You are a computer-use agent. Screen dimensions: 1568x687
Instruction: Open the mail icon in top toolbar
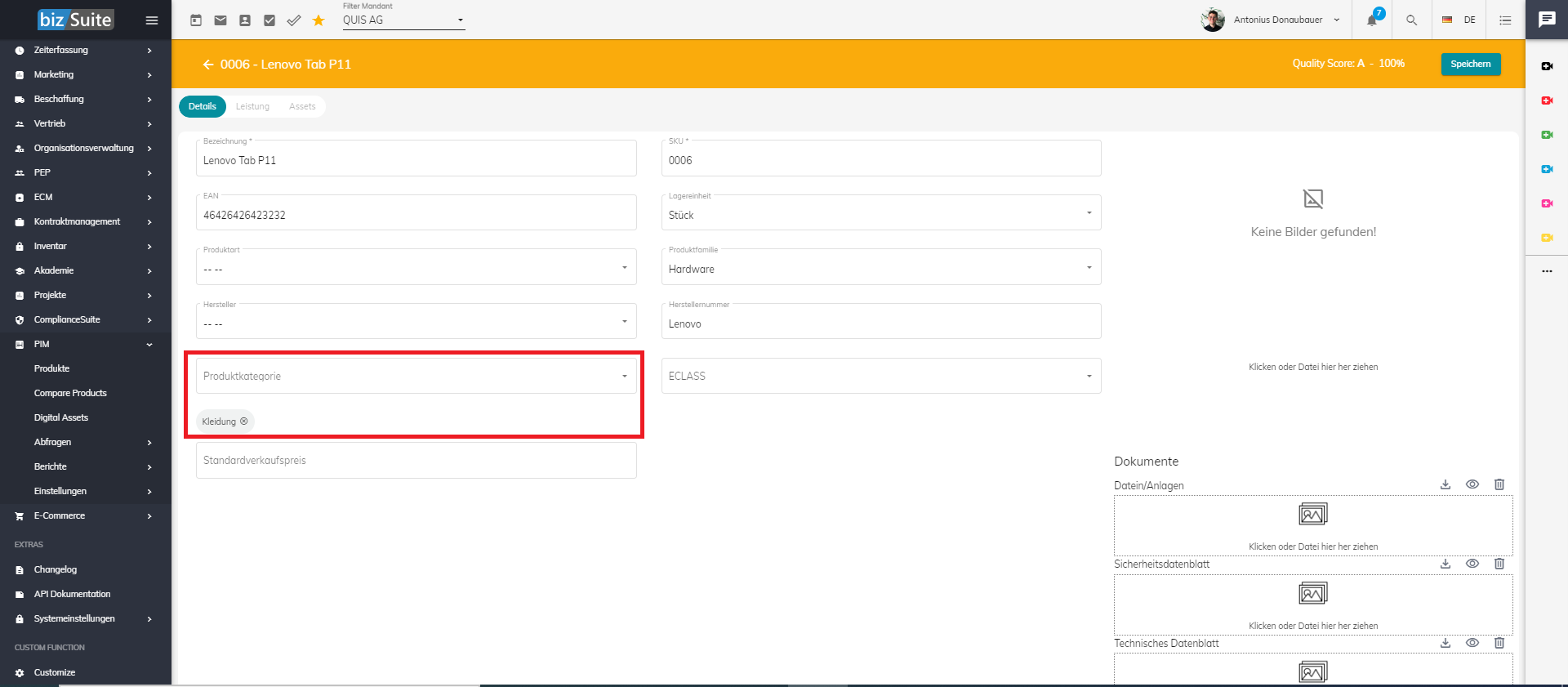pos(220,20)
